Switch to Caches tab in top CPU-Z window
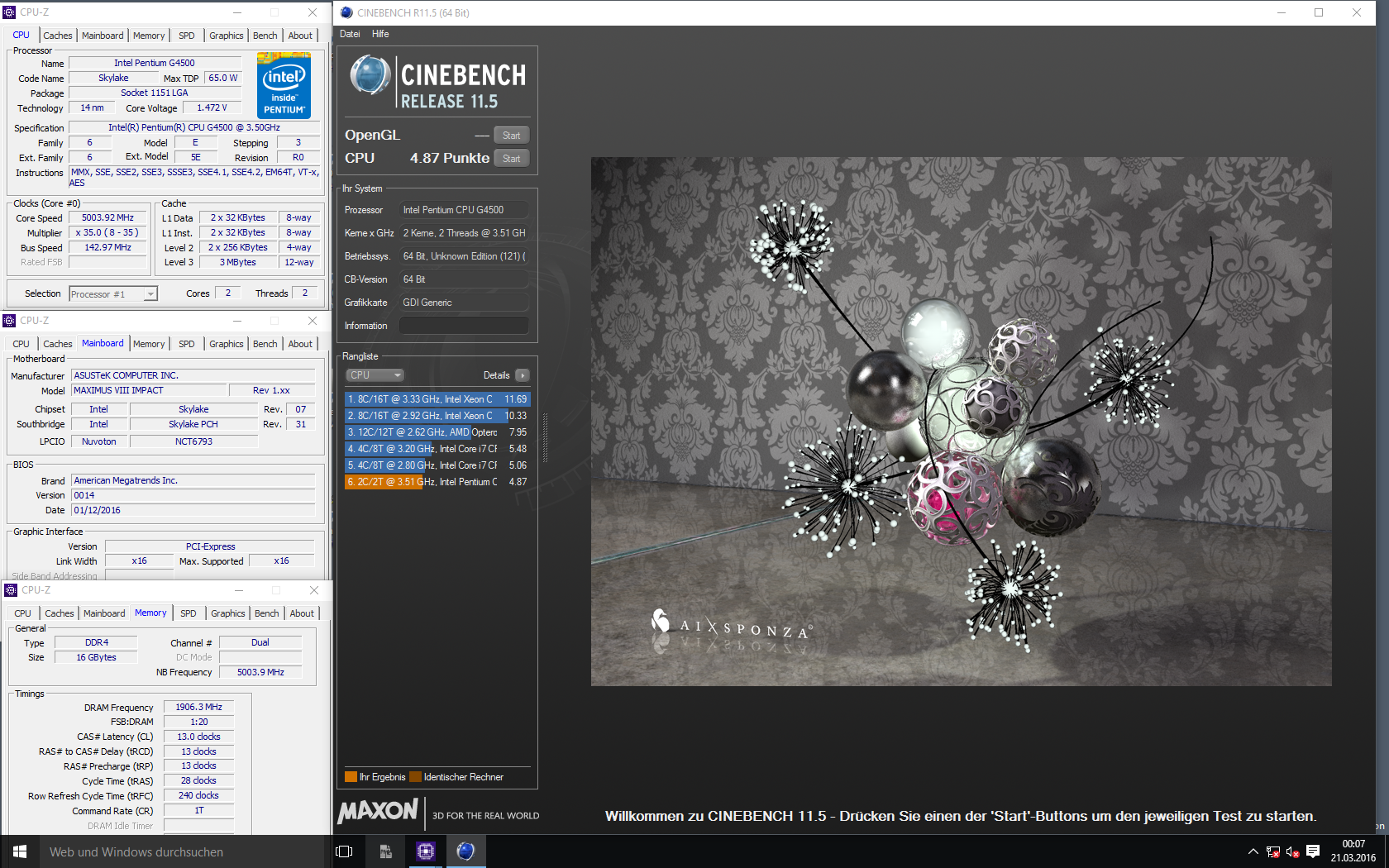Screen dimensions: 1389x868 [x=58, y=36]
